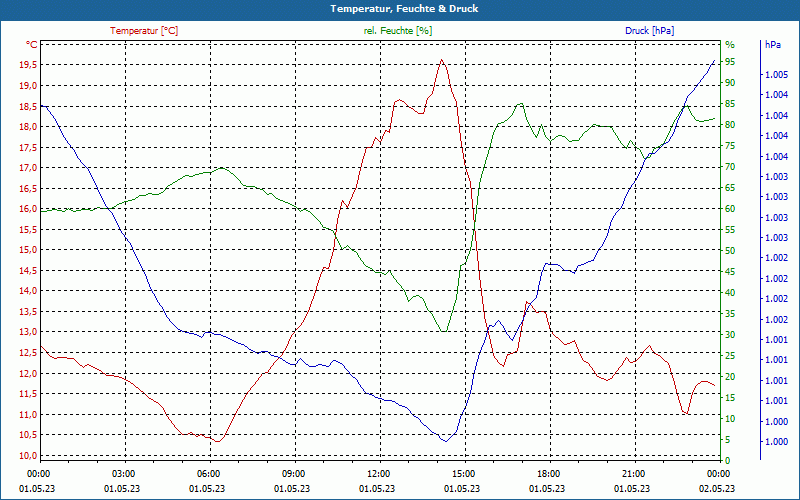Click the '18,5' temperature axis tick
Viewport: 800px width, 500px height.
point(28,107)
